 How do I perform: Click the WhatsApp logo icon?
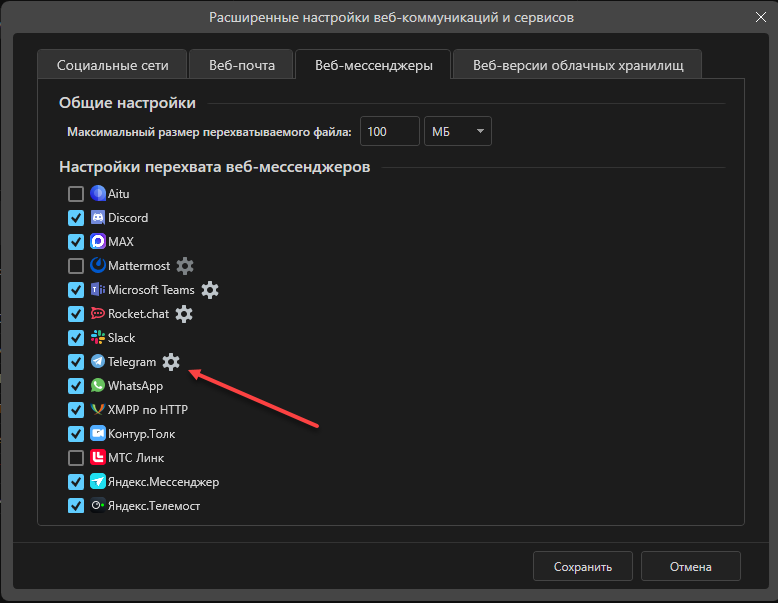tap(98, 385)
